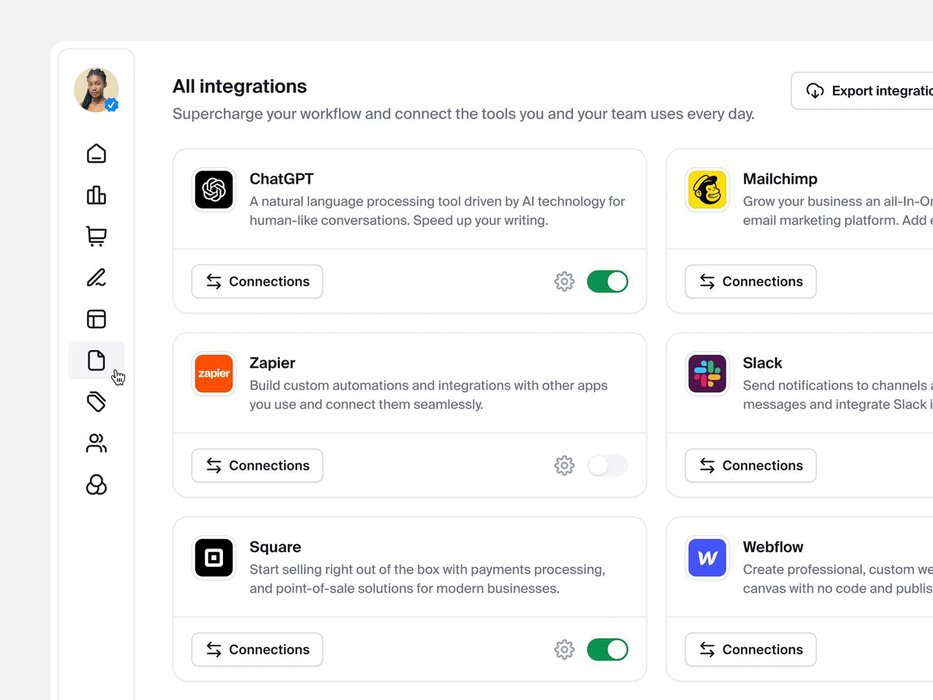Open Slack Connections button
This screenshot has height=700, width=933.
(x=750, y=465)
